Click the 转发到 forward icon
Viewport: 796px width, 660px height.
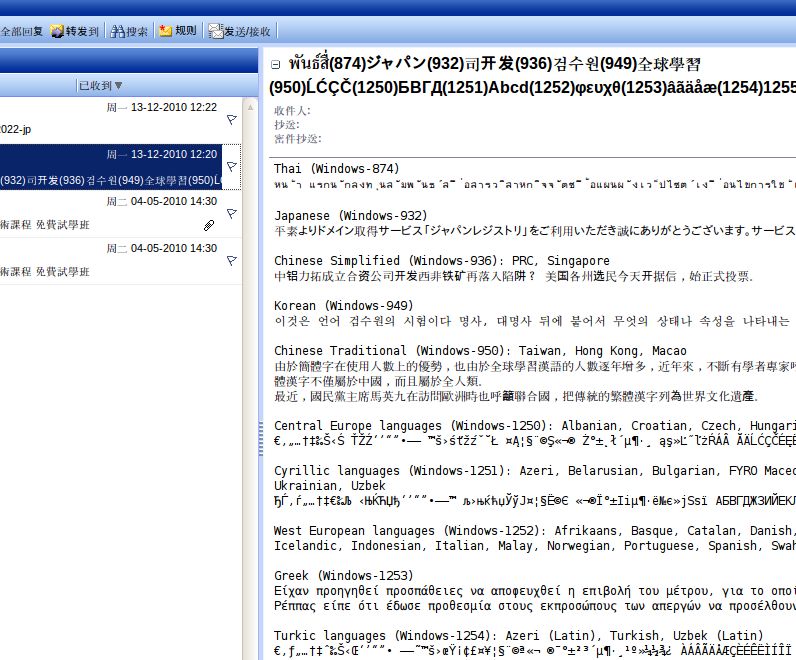[x=57, y=31]
